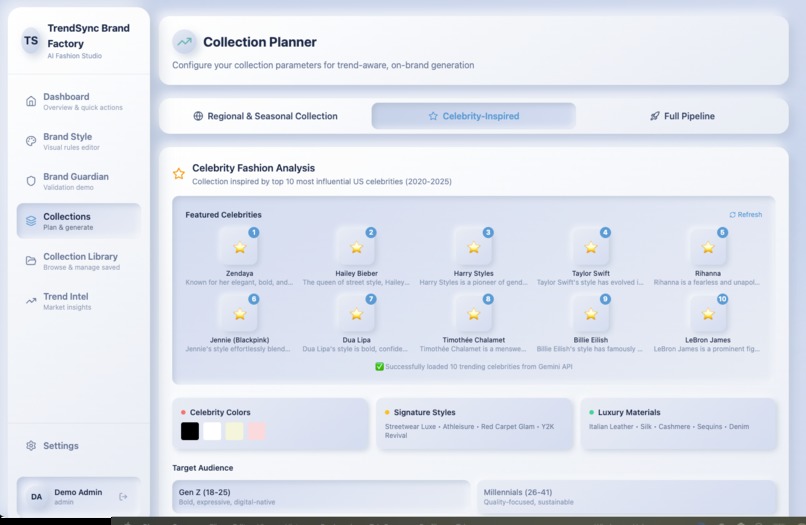Click the Luxury Materials card
The height and width of the screenshot is (525, 806).
[x=679, y=424]
